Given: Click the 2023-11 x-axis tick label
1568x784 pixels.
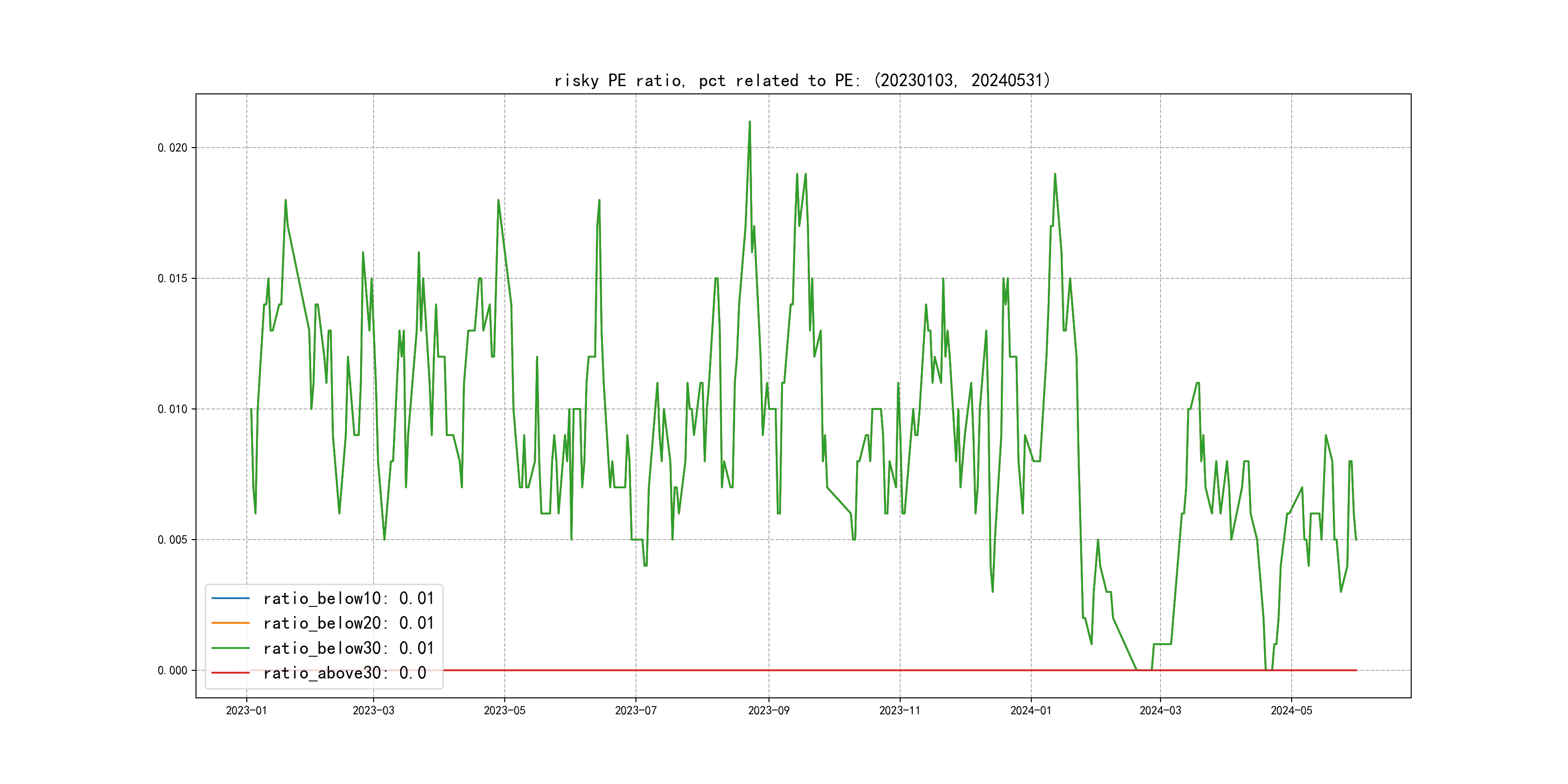Looking at the screenshot, I should [x=900, y=710].
